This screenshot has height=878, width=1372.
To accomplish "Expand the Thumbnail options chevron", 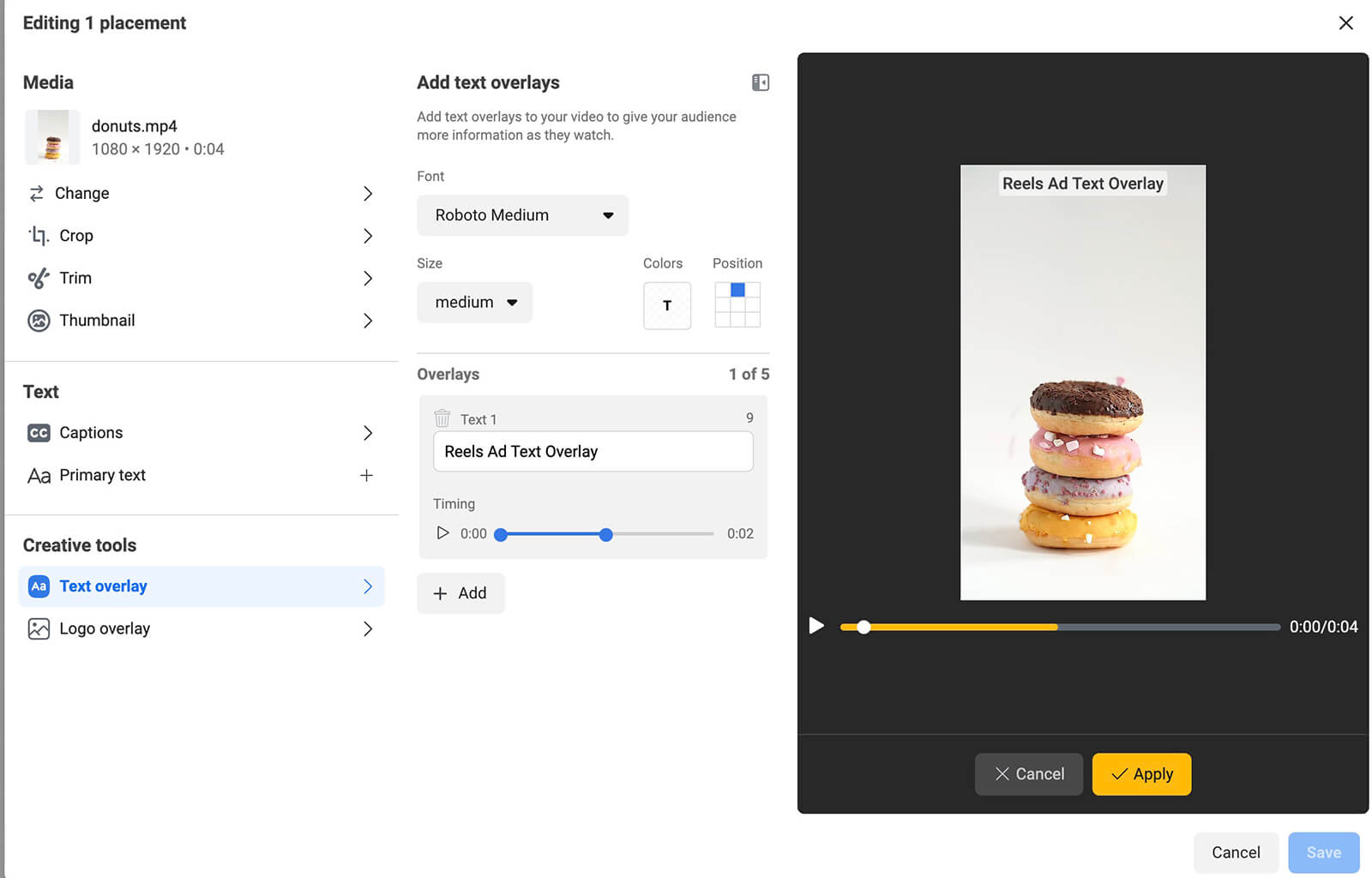I will pos(368,321).
